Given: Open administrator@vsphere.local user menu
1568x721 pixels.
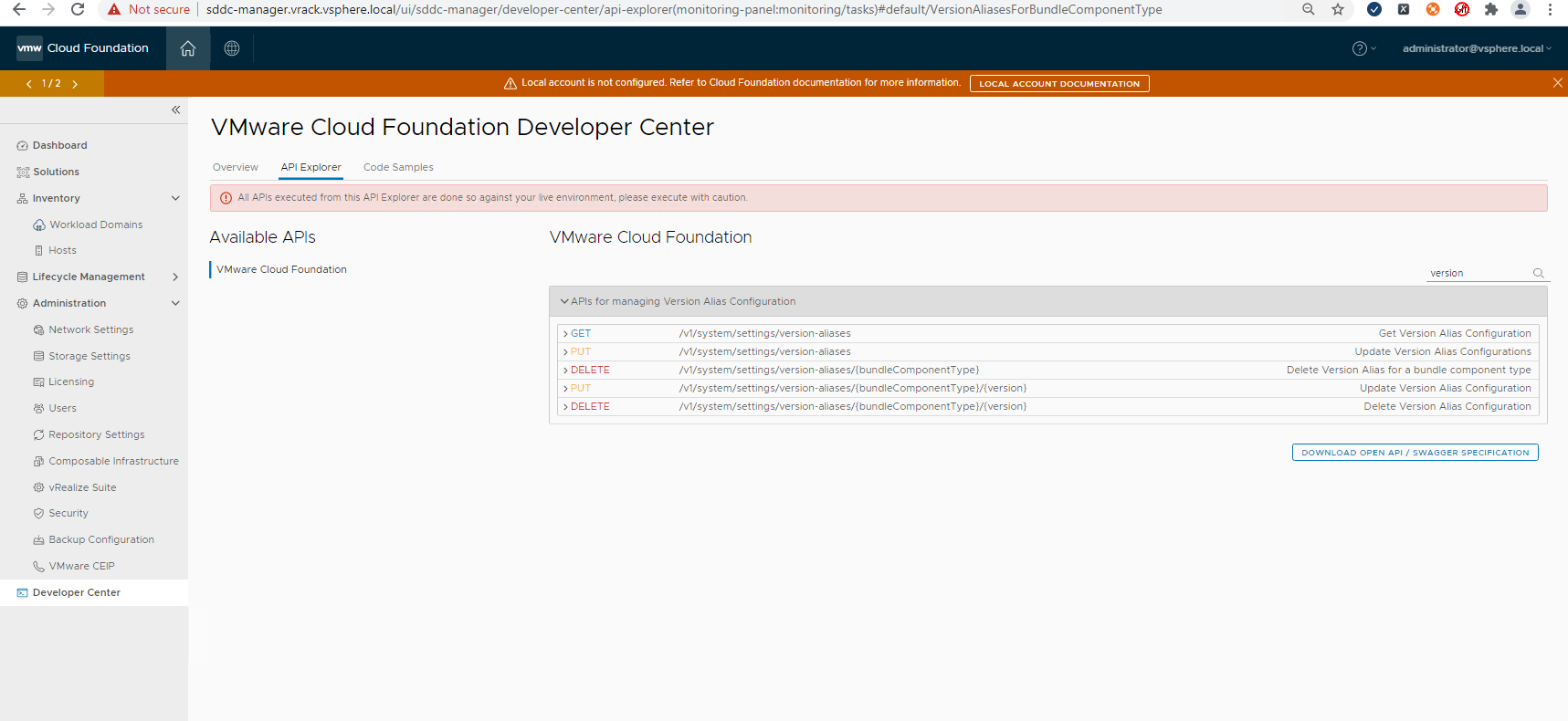Looking at the screenshot, I should click(1477, 48).
